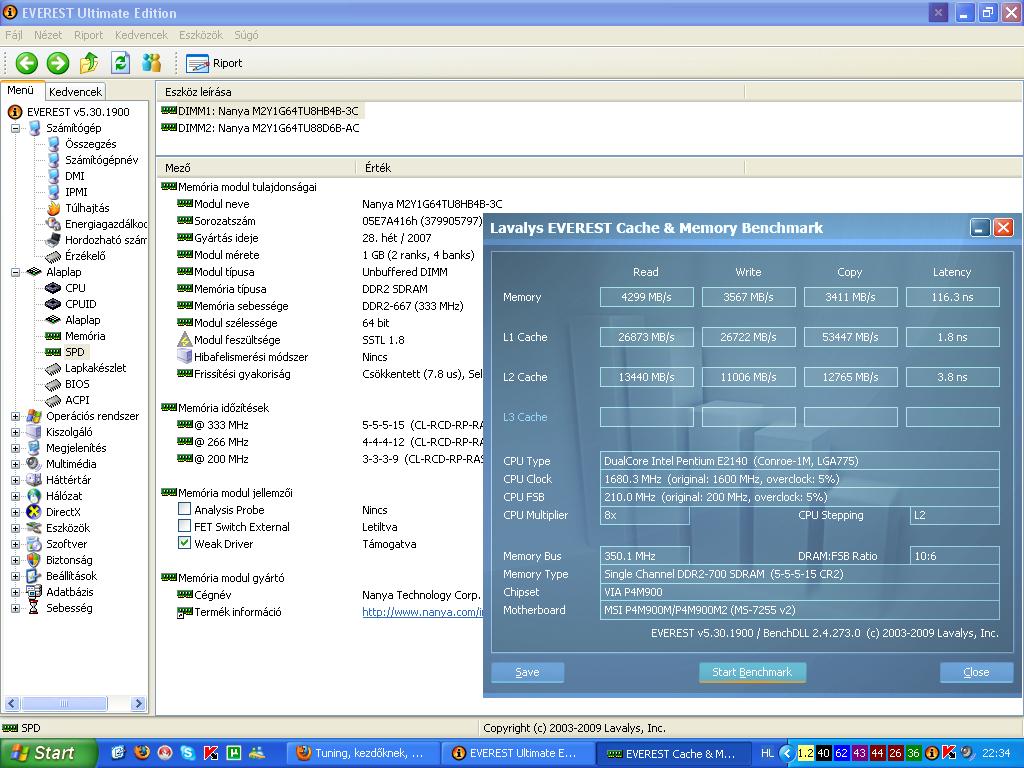Toggle the FET Switch External checkbox
Screen dimensions: 1024x768
pyautogui.click(x=184, y=526)
